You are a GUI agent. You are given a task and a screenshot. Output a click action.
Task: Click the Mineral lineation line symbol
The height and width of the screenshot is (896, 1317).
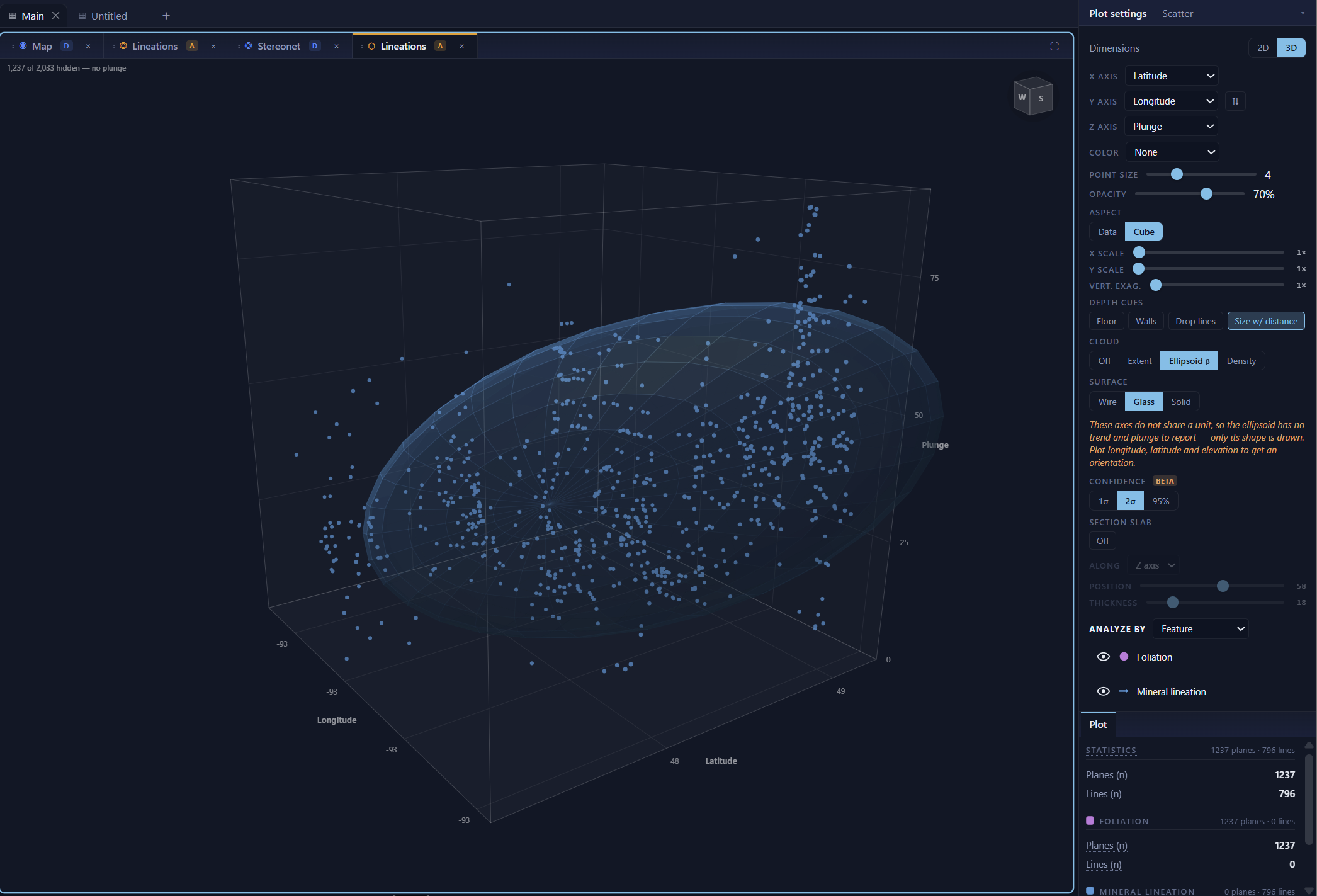click(1124, 691)
